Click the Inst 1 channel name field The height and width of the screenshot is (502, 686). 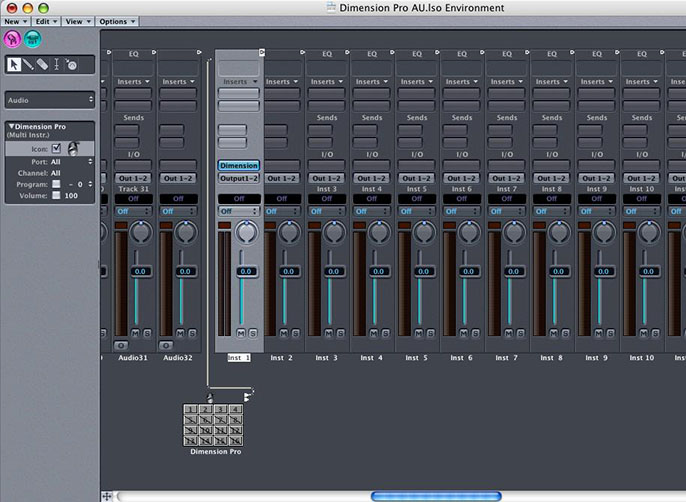click(x=239, y=358)
